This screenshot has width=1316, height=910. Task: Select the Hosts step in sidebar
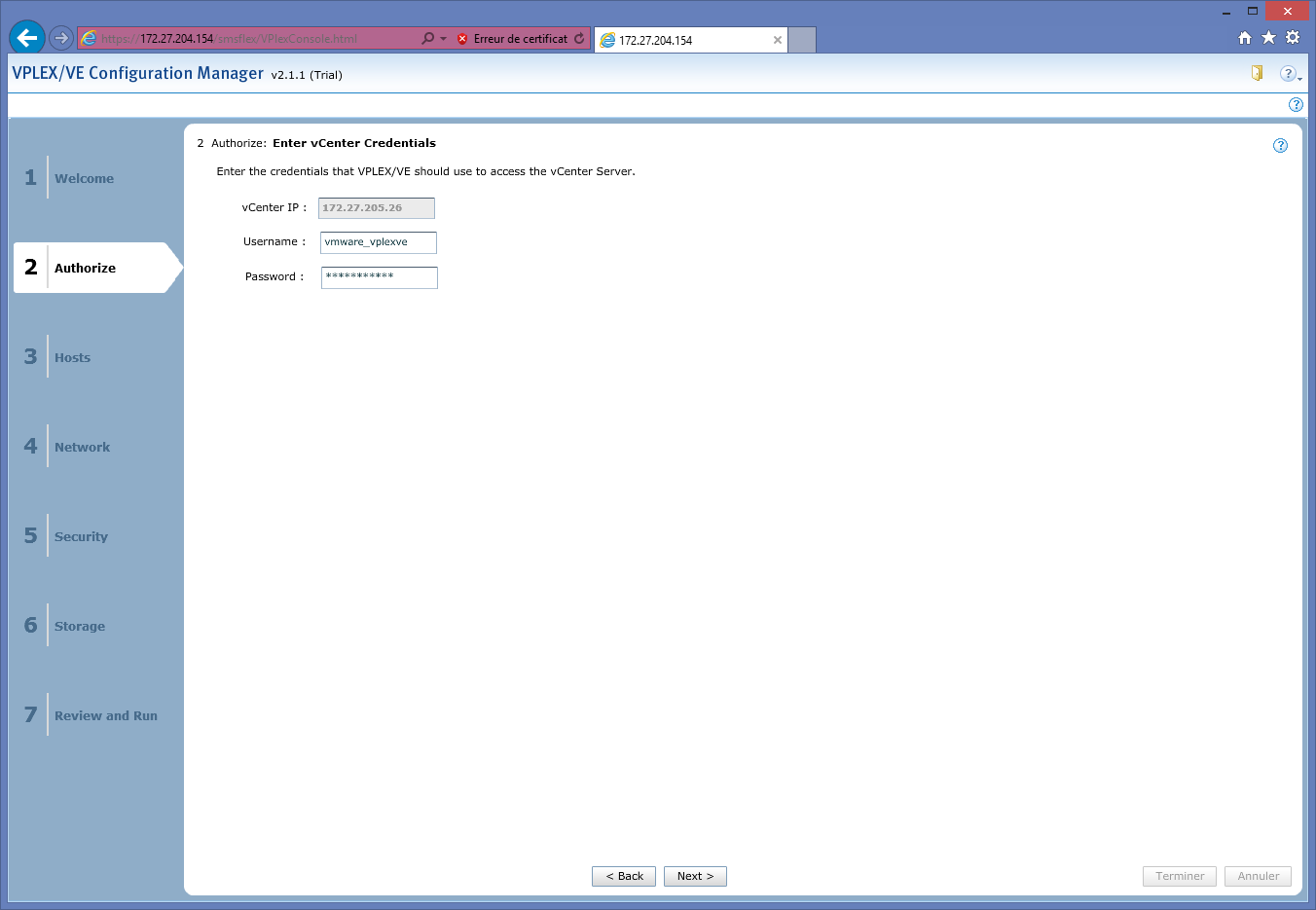[72, 357]
